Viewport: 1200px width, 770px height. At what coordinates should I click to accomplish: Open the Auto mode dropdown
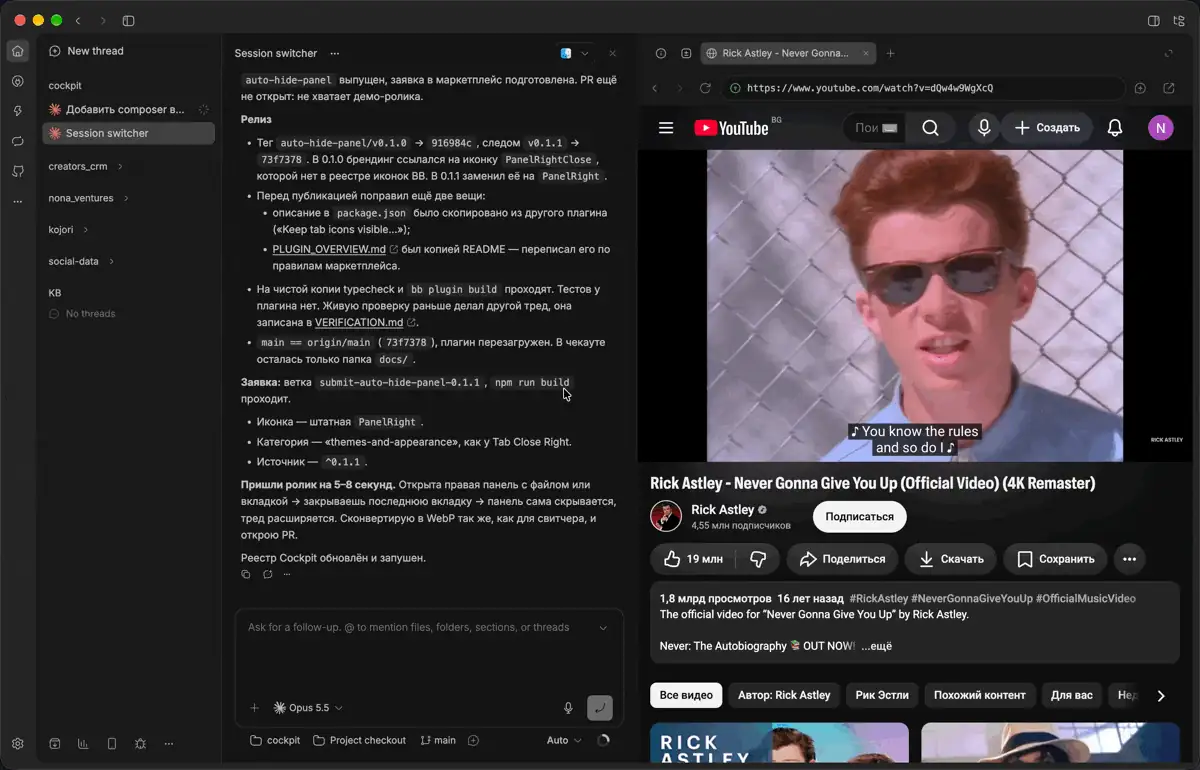564,740
